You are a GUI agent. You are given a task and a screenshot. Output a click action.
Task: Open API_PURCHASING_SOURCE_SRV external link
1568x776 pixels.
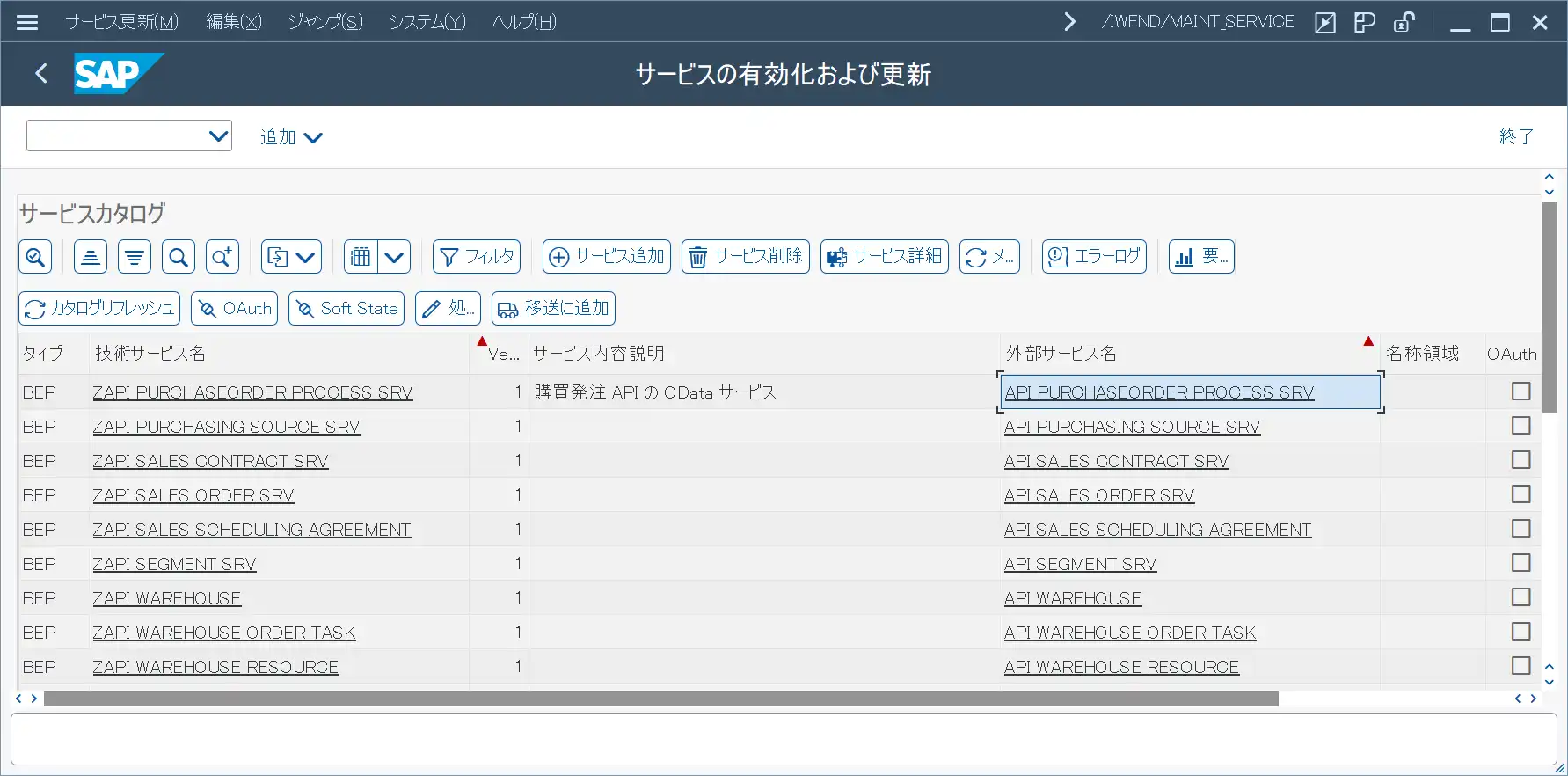pyautogui.click(x=1132, y=427)
